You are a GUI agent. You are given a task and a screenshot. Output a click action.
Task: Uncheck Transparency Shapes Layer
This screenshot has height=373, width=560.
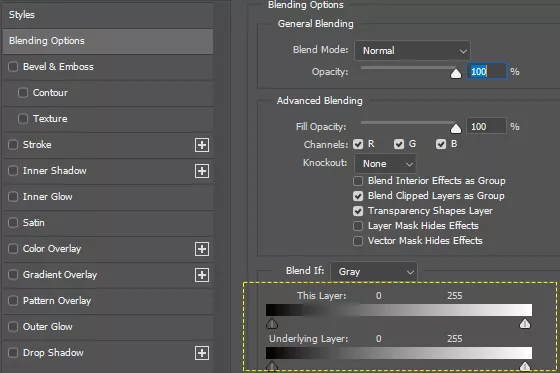pos(358,211)
